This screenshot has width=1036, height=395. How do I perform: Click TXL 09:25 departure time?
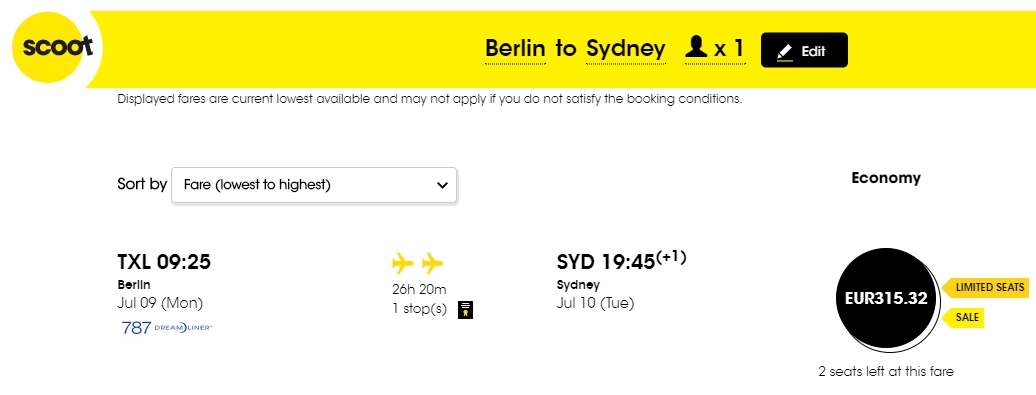[x=164, y=262]
